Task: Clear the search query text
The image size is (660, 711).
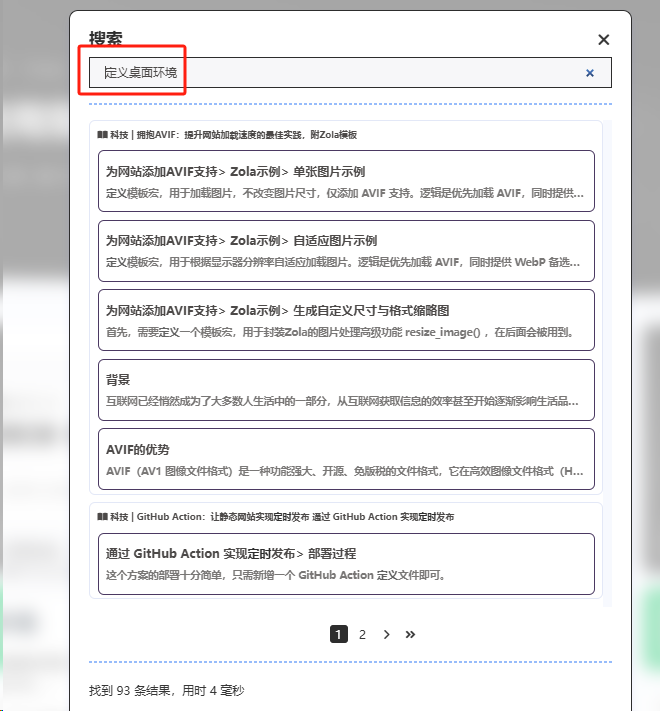Action: click(x=589, y=73)
